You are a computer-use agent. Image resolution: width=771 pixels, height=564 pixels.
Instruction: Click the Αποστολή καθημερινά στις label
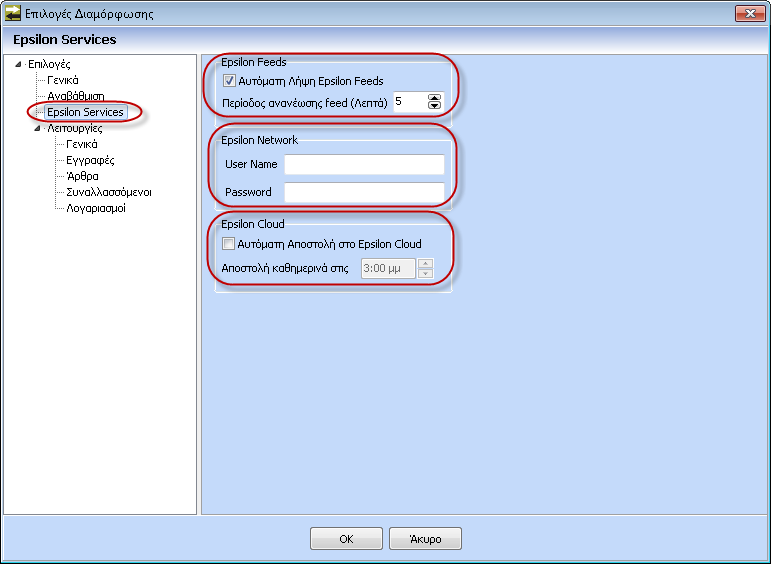click(x=285, y=268)
